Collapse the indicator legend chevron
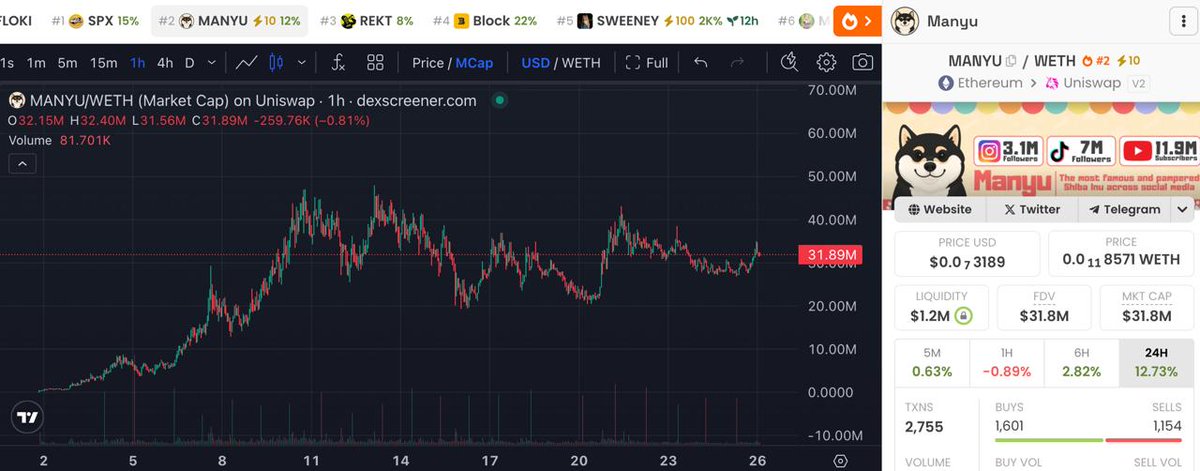1200x471 pixels. [x=24, y=164]
